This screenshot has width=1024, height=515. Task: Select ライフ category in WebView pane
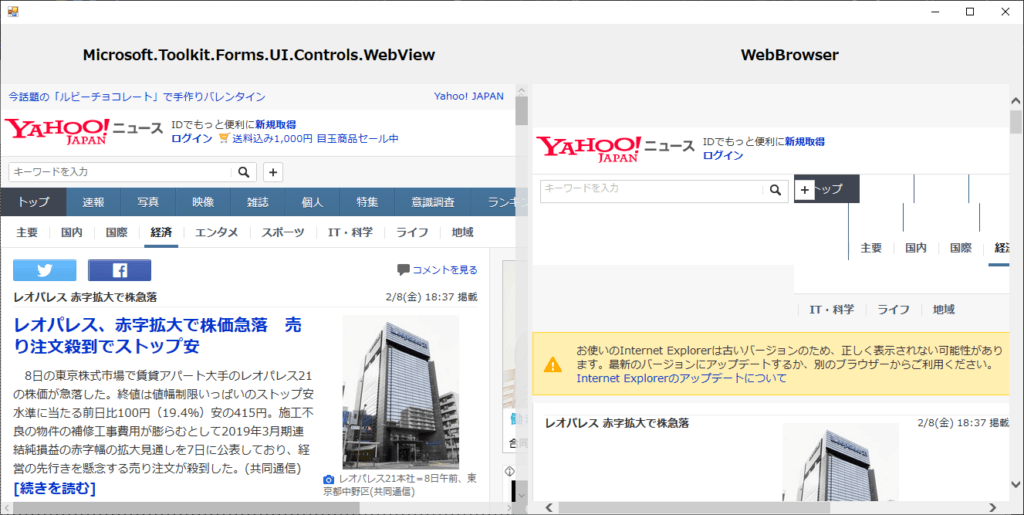[x=412, y=232]
